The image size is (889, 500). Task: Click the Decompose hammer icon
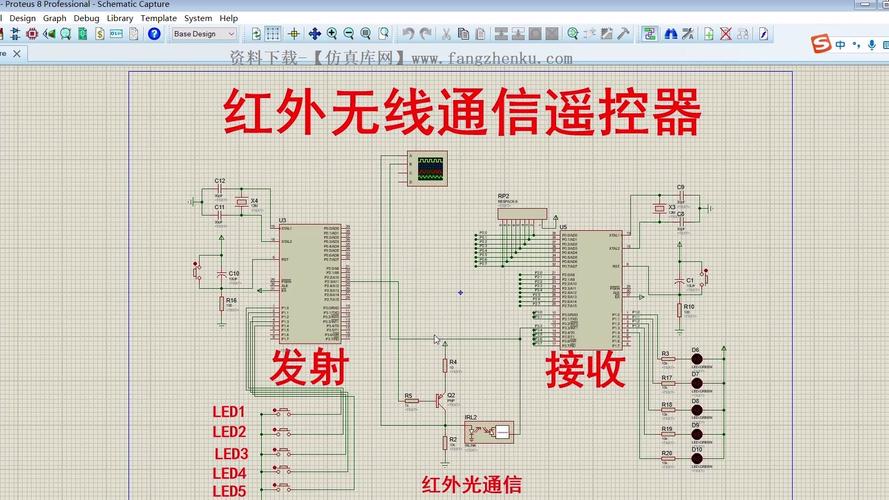click(624, 34)
